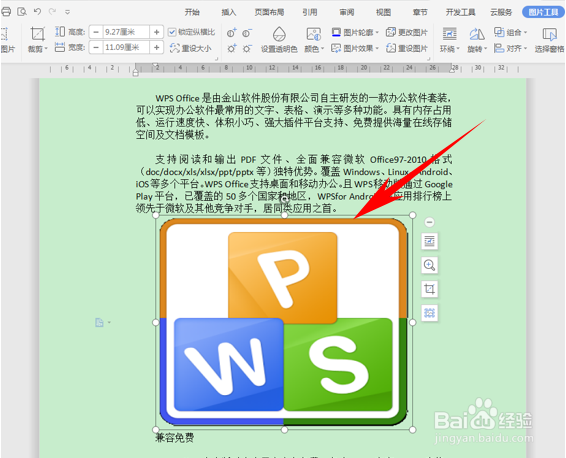Switch to 视图 View tab

click(x=383, y=12)
